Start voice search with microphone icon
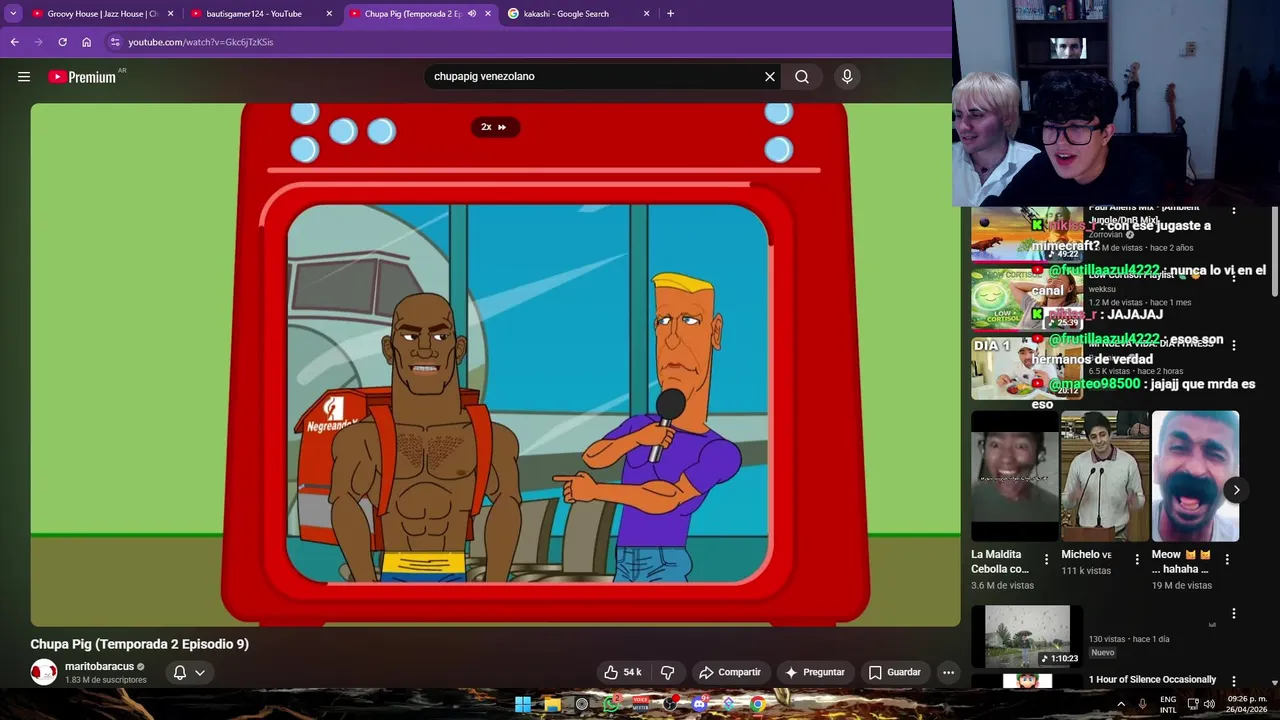The width and height of the screenshot is (1280, 720). point(847,77)
